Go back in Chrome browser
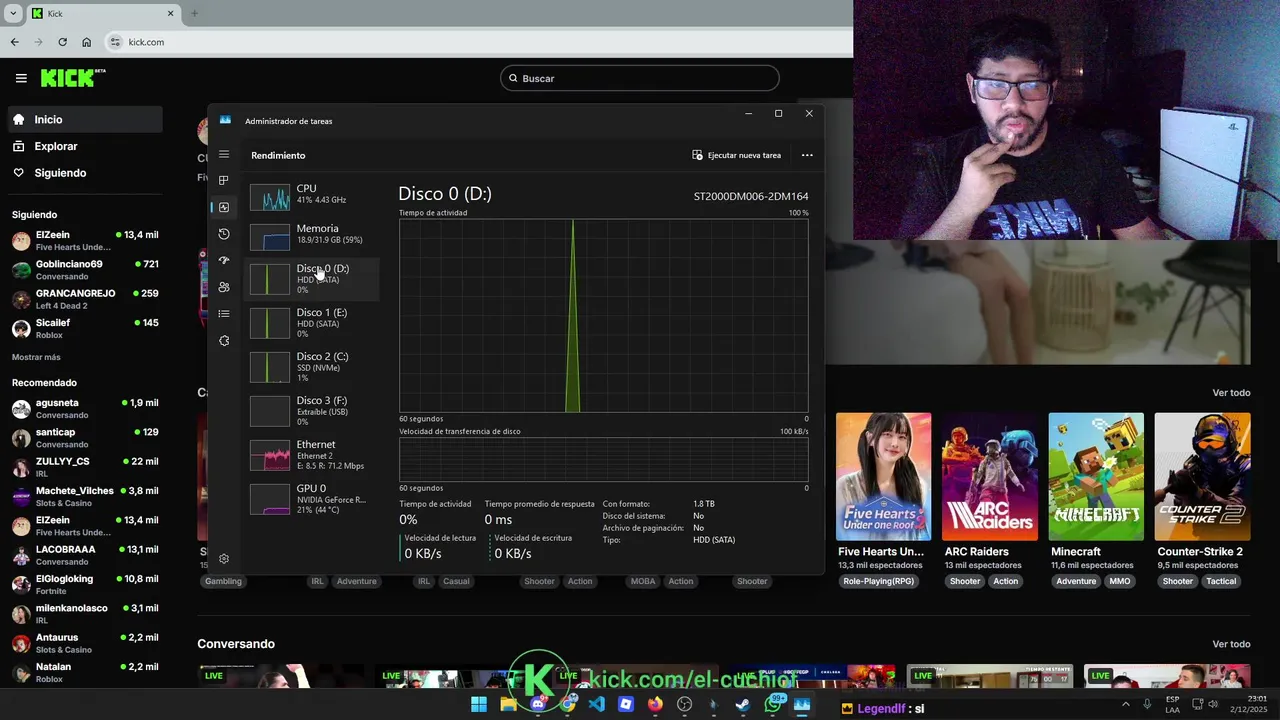Viewport: 1280px width, 720px height. click(x=14, y=42)
